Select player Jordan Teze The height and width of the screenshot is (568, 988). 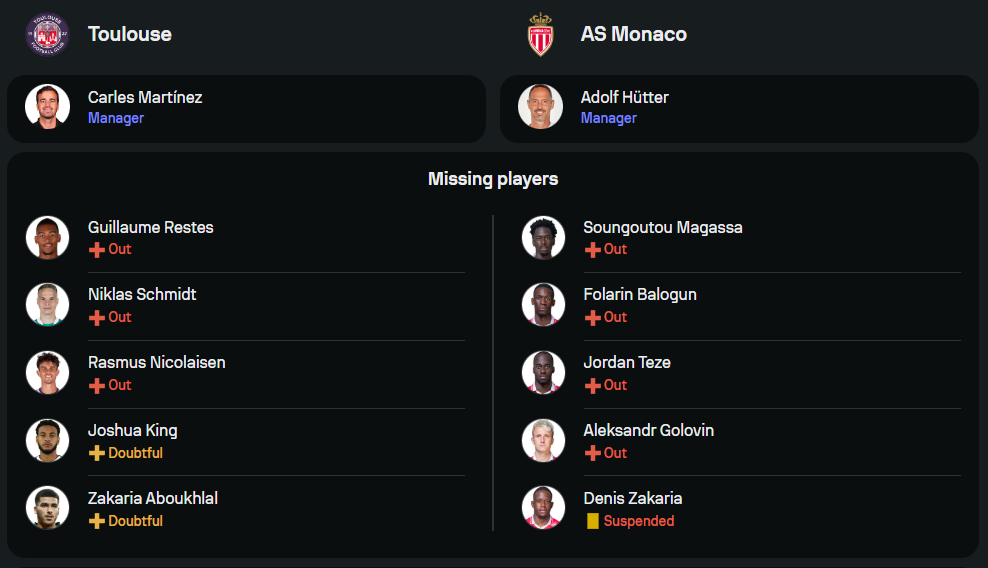click(x=627, y=363)
